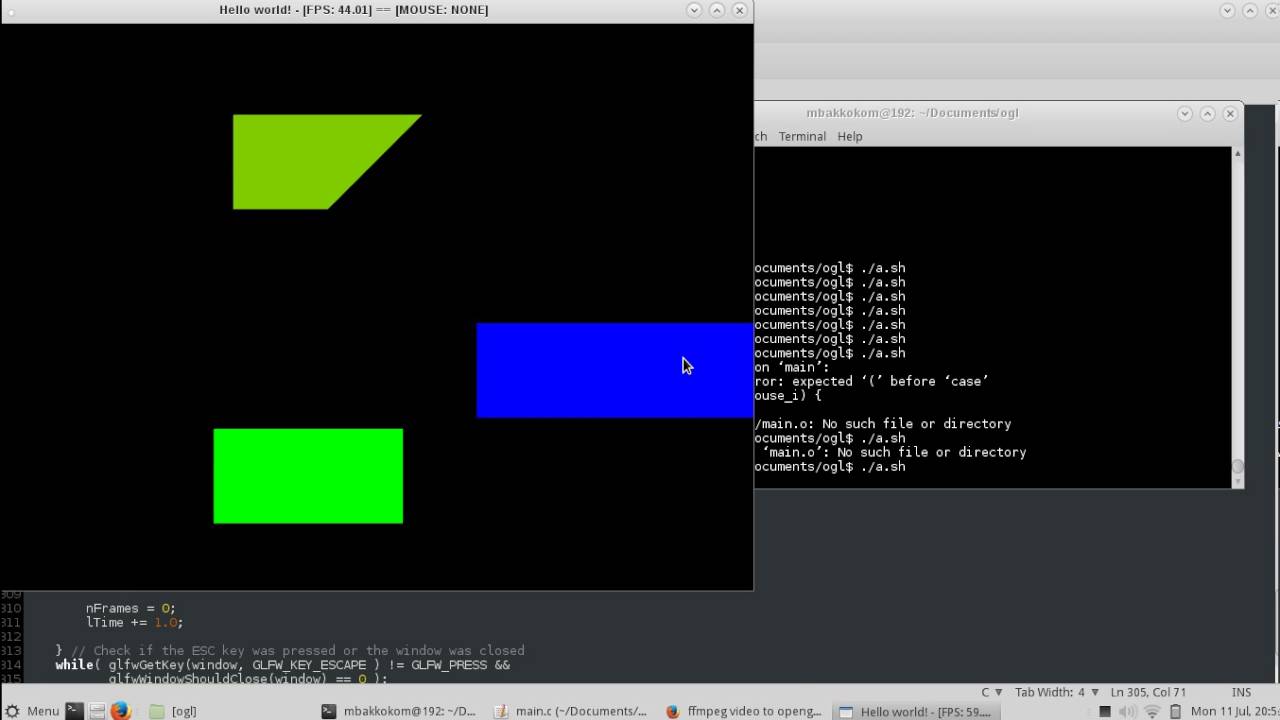The height and width of the screenshot is (720, 1280).
Task: Open the Terminal menu in the terminal window
Action: point(802,136)
